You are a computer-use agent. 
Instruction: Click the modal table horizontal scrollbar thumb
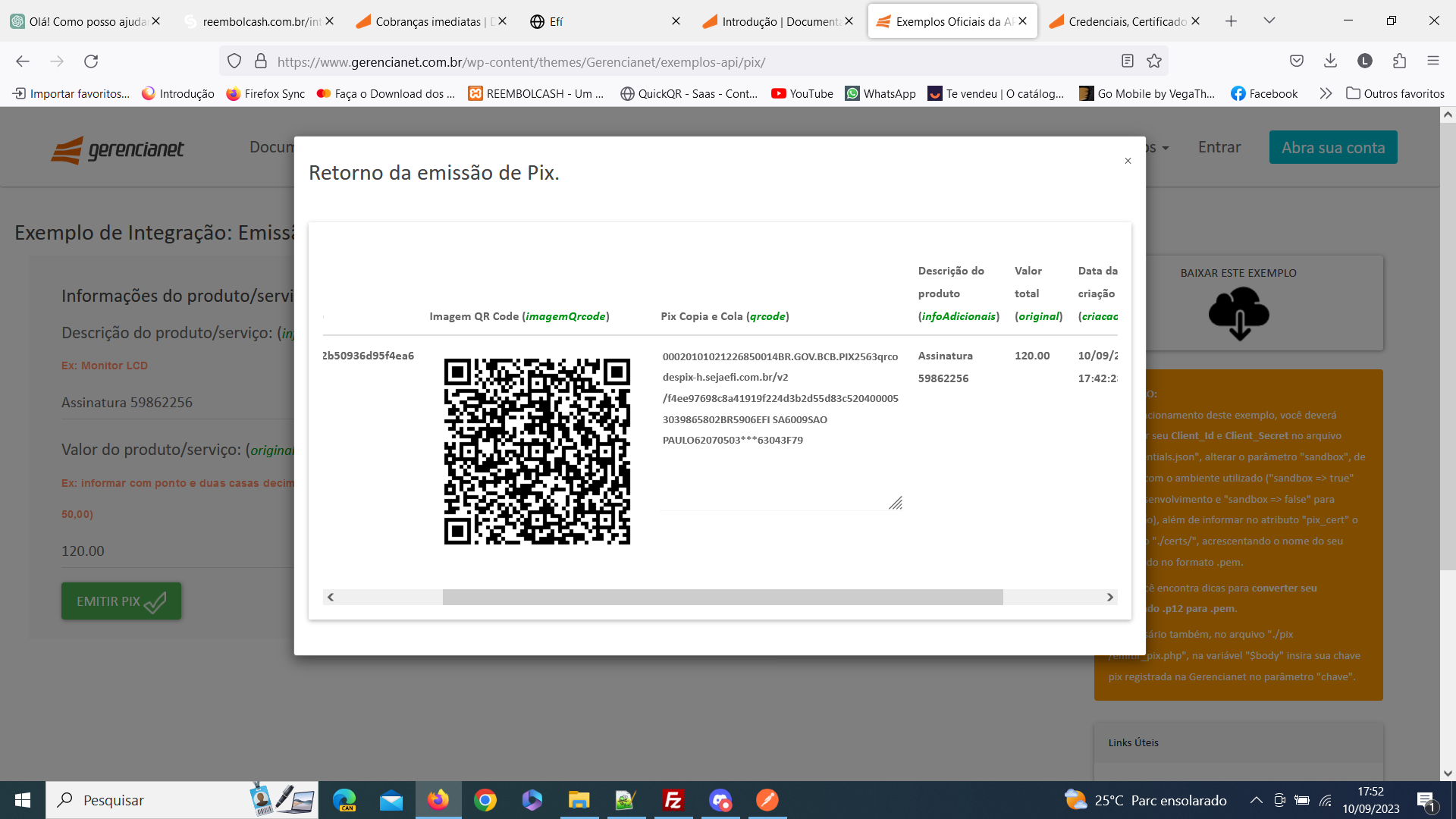click(723, 598)
